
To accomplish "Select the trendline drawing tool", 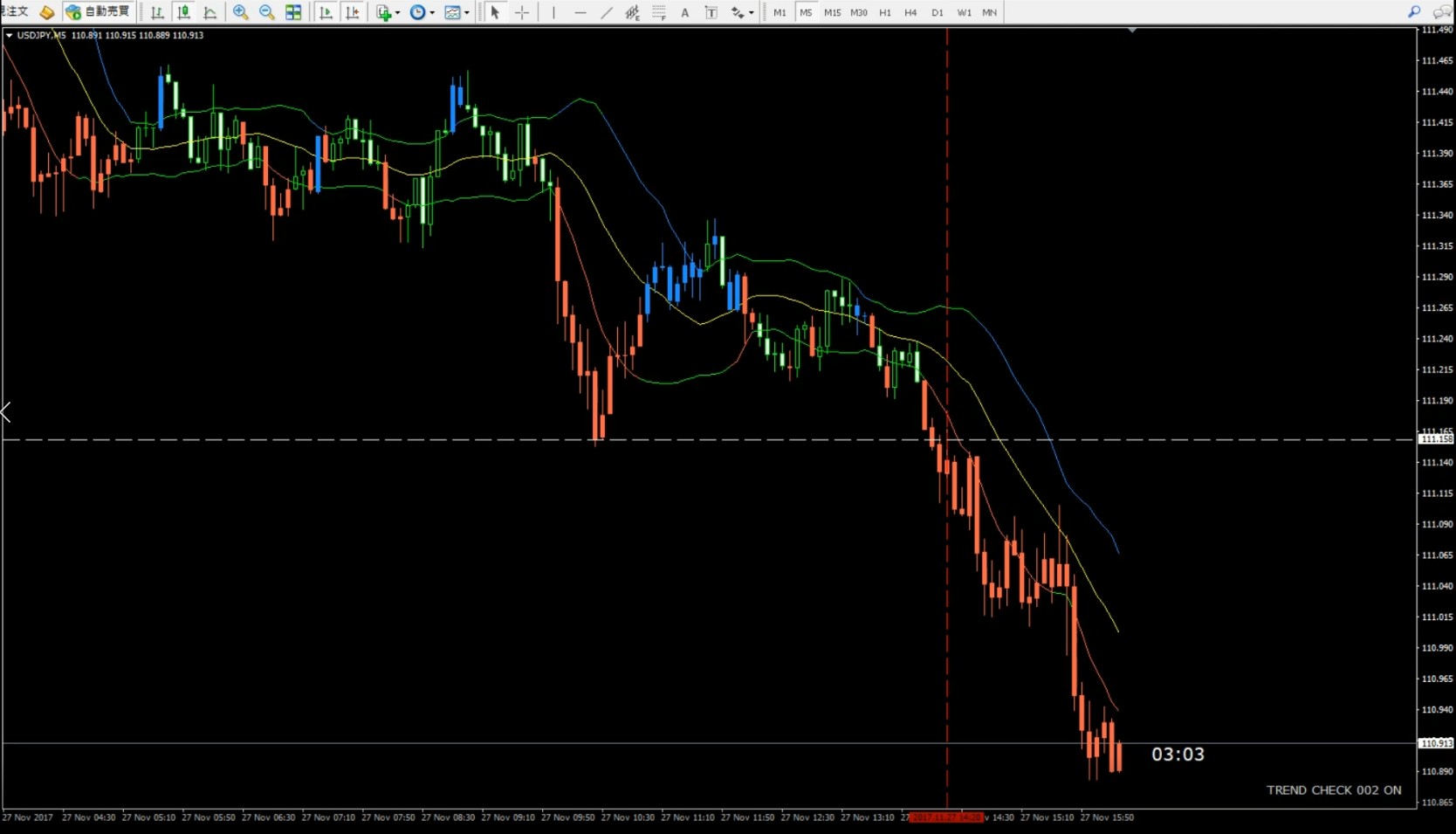I will point(607,12).
